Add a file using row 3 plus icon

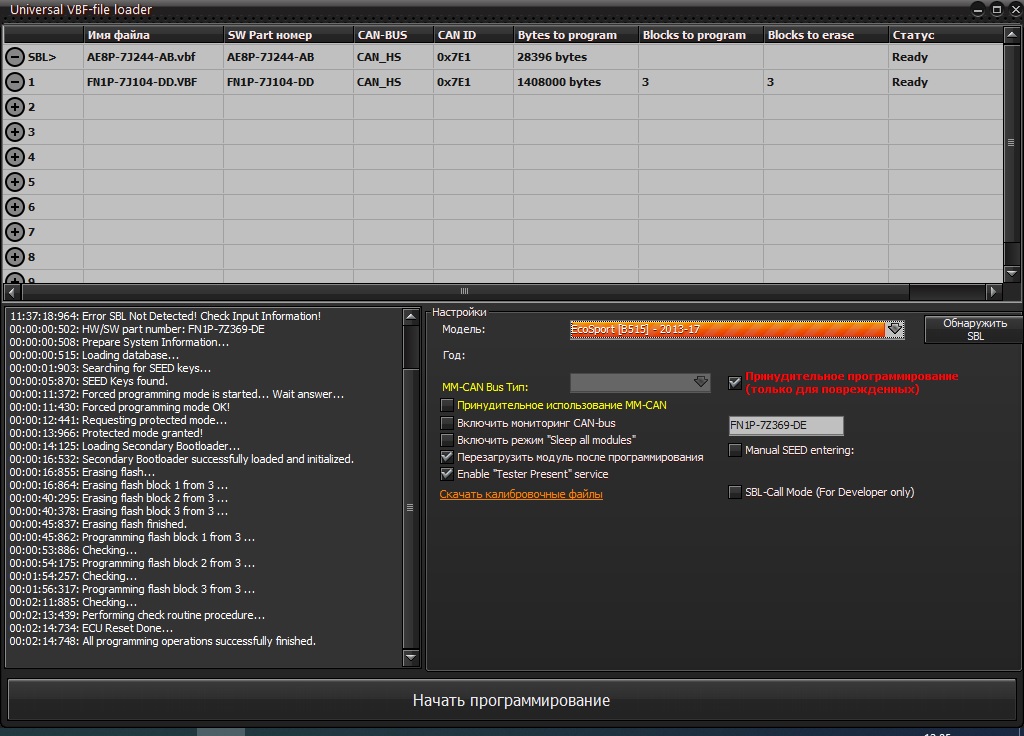tap(15, 132)
